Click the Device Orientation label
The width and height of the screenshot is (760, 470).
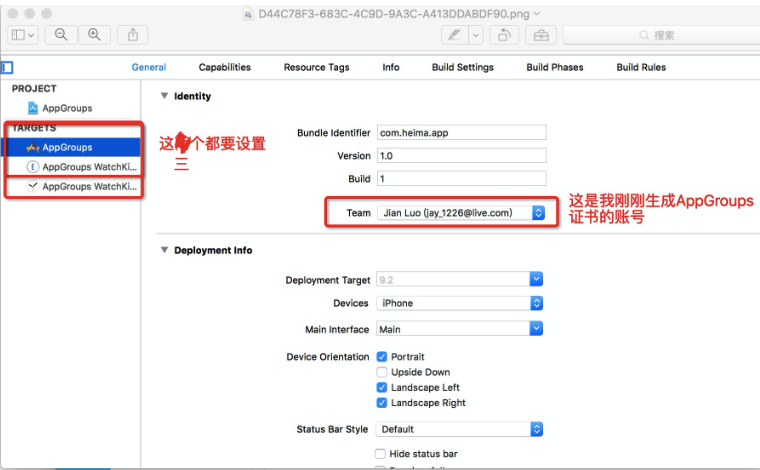tap(328, 357)
